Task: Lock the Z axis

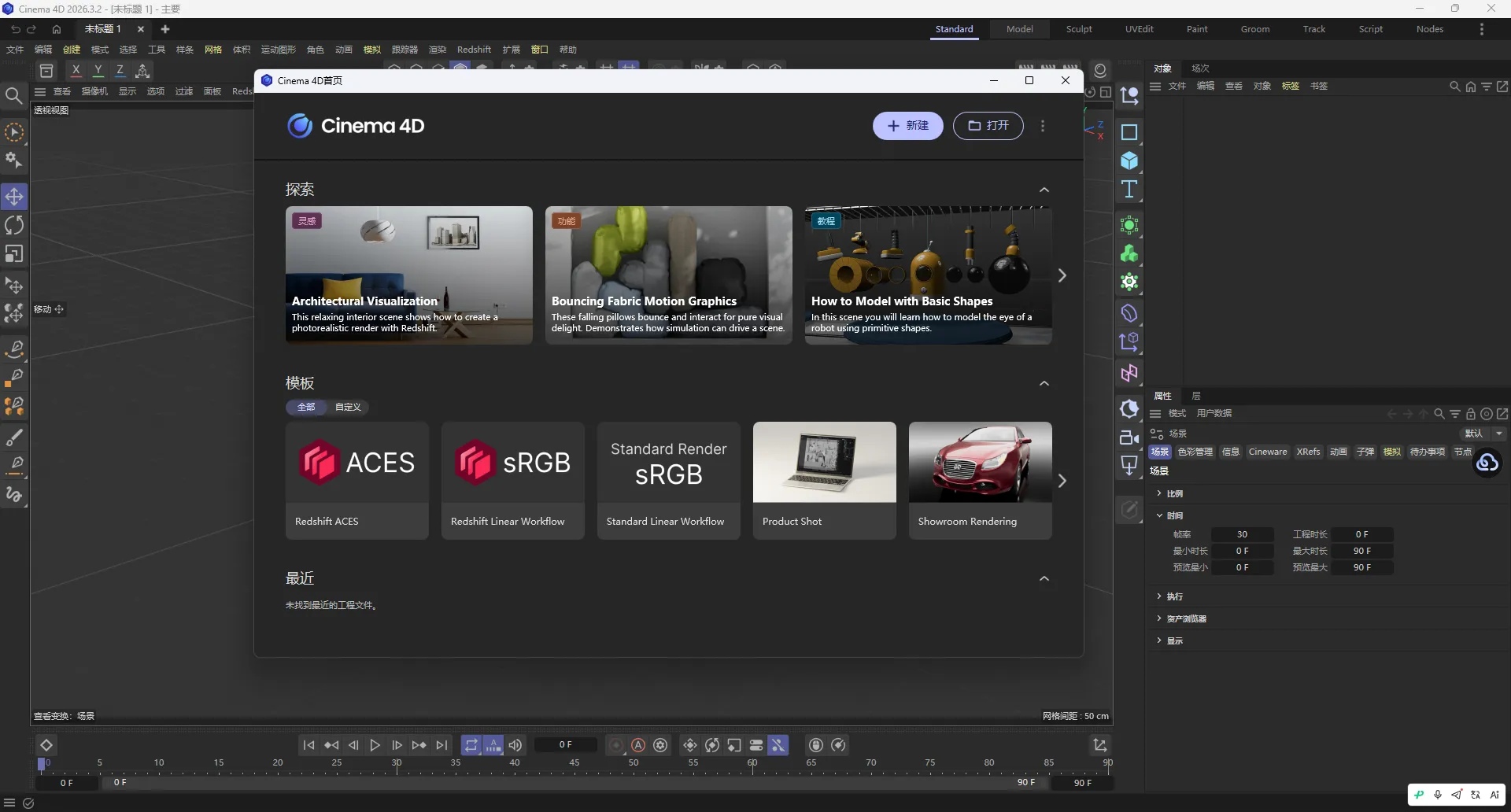Action: point(120,70)
